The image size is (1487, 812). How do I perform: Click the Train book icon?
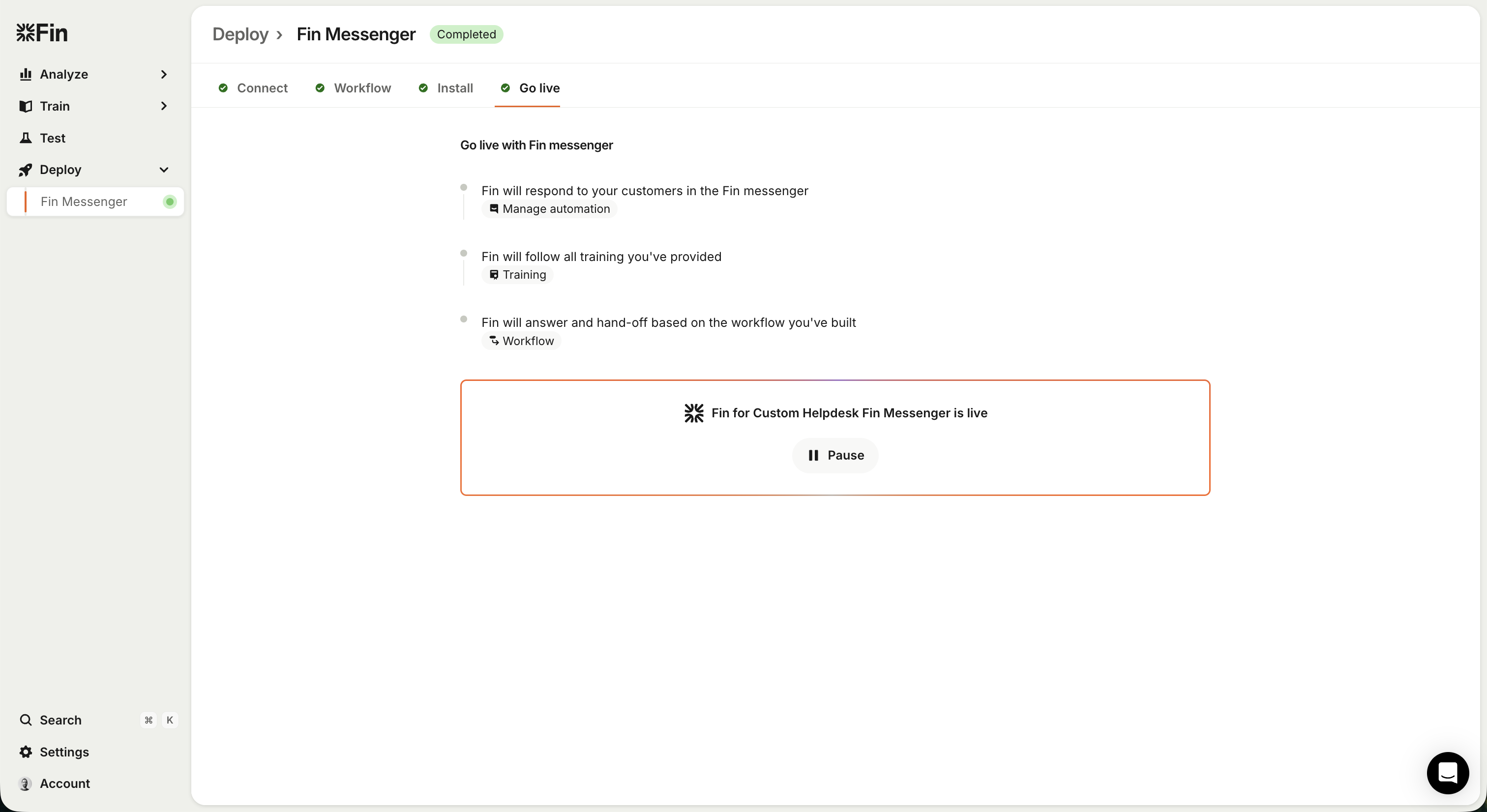point(26,106)
